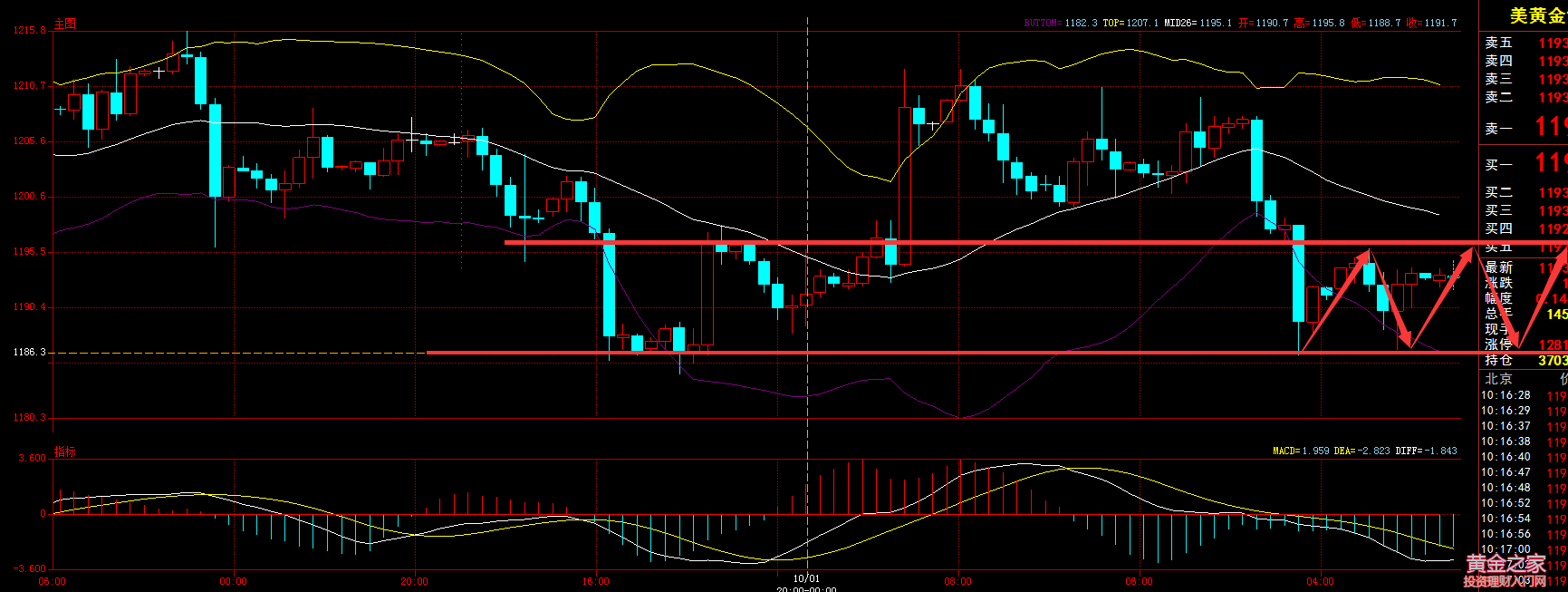Click the 主图 main chart label

65,24
